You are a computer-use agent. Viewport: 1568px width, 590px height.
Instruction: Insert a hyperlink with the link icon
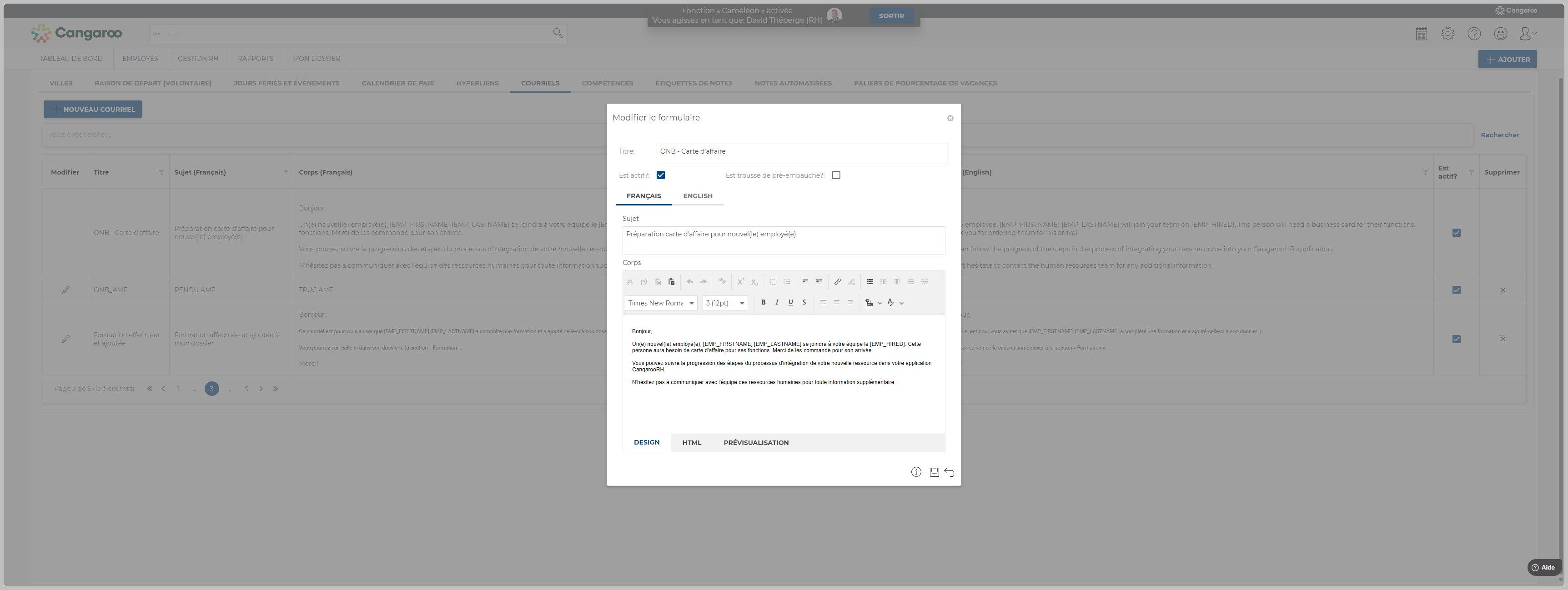(x=837, y=282)
